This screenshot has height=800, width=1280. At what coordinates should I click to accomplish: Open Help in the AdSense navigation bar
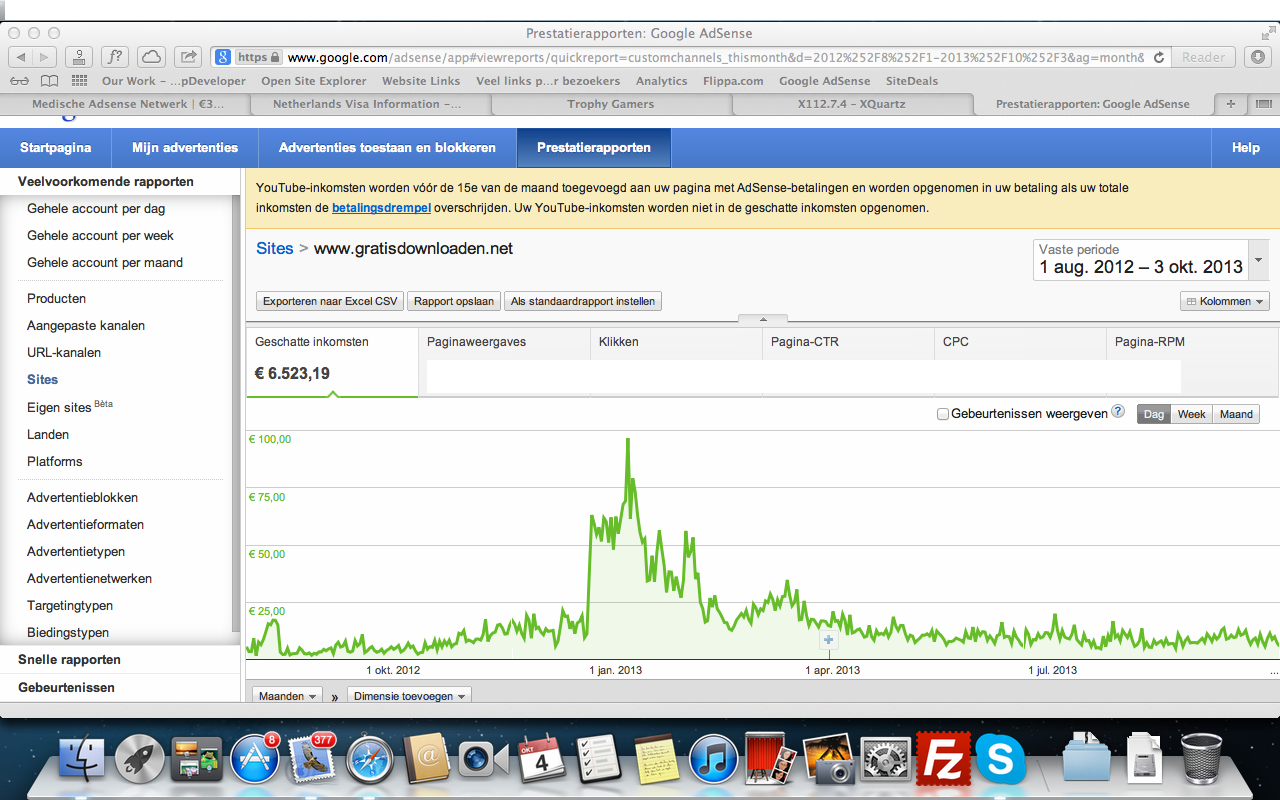[1246, 148]
